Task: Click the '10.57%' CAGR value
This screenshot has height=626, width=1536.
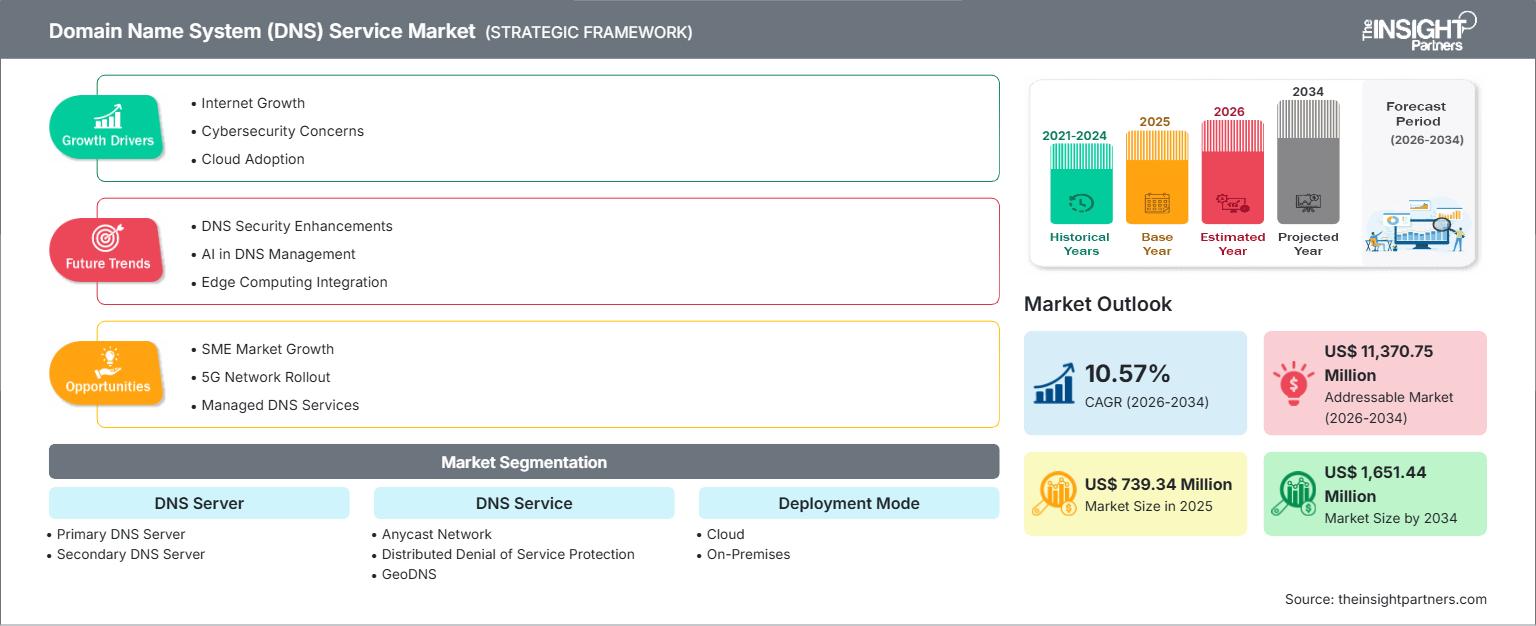Action: tap(1127, 374)
